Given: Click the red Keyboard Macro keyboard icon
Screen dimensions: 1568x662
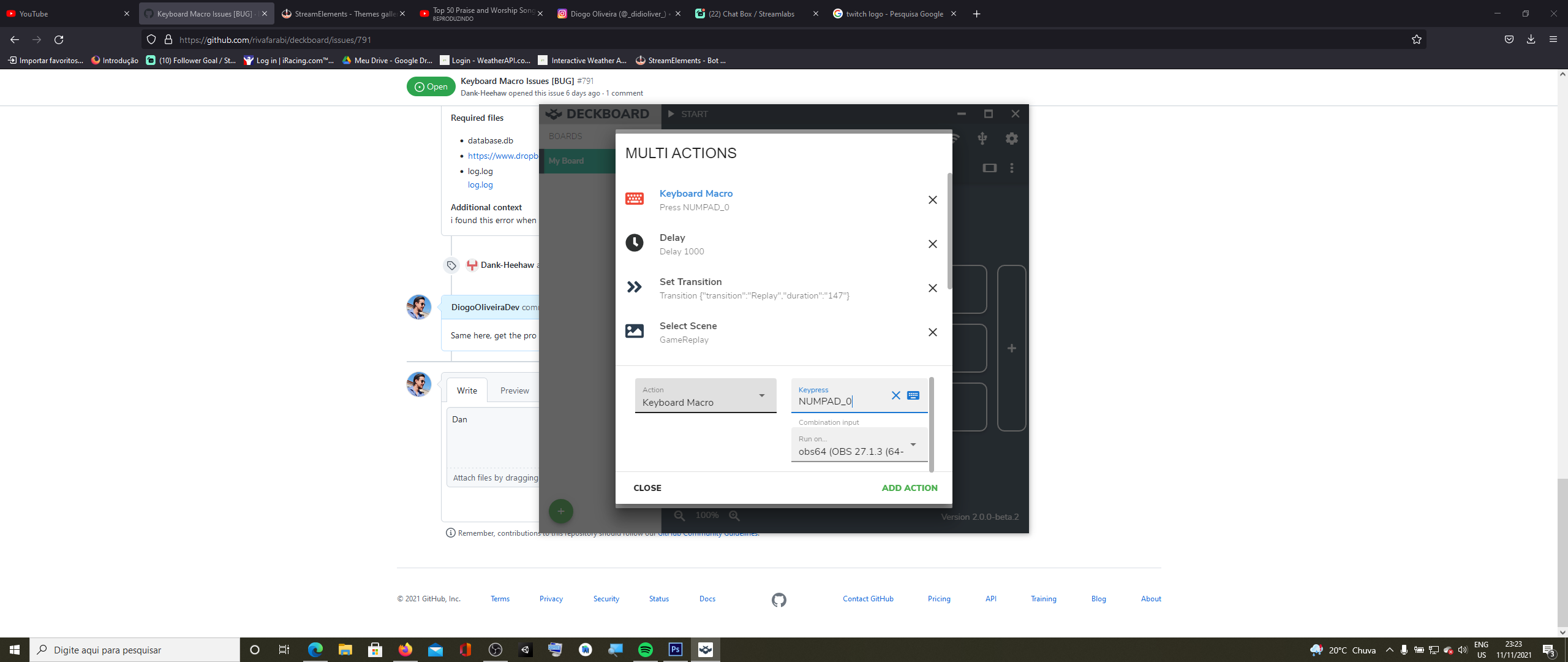Looking at the screenshot, I should coord(635,199).
